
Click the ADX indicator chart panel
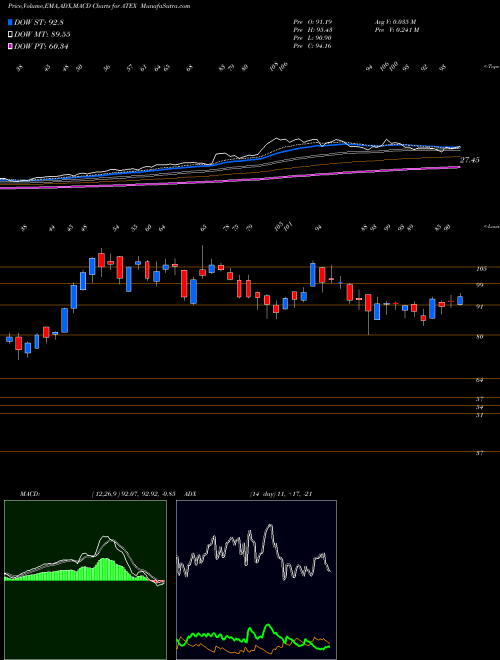coord(256,580)
